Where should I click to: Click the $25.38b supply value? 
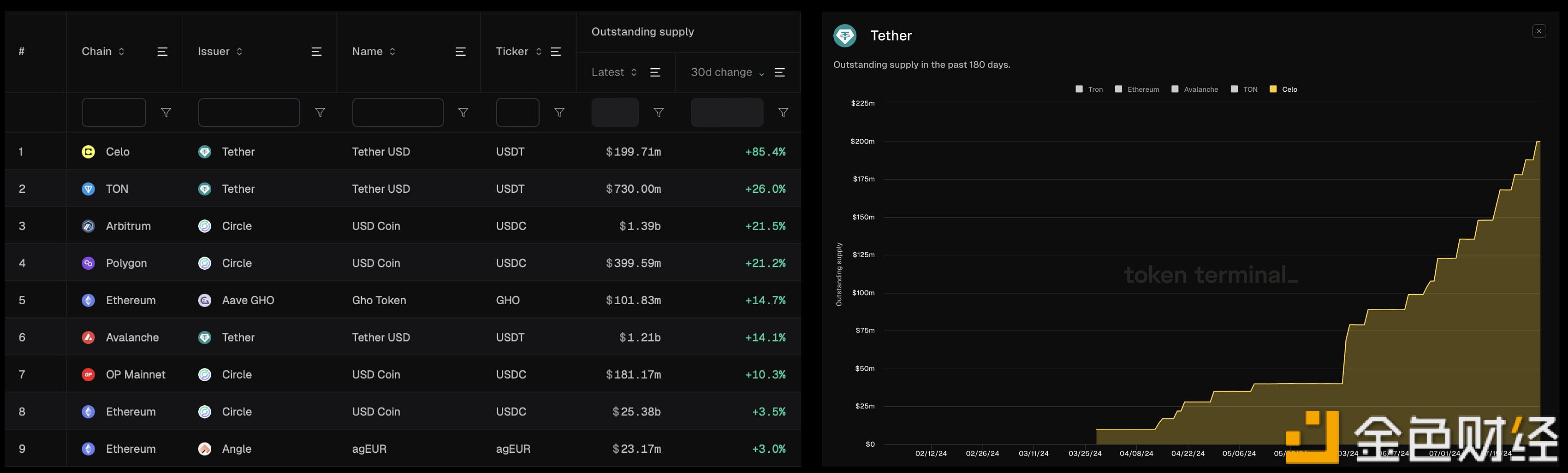(x=637, y=412)
